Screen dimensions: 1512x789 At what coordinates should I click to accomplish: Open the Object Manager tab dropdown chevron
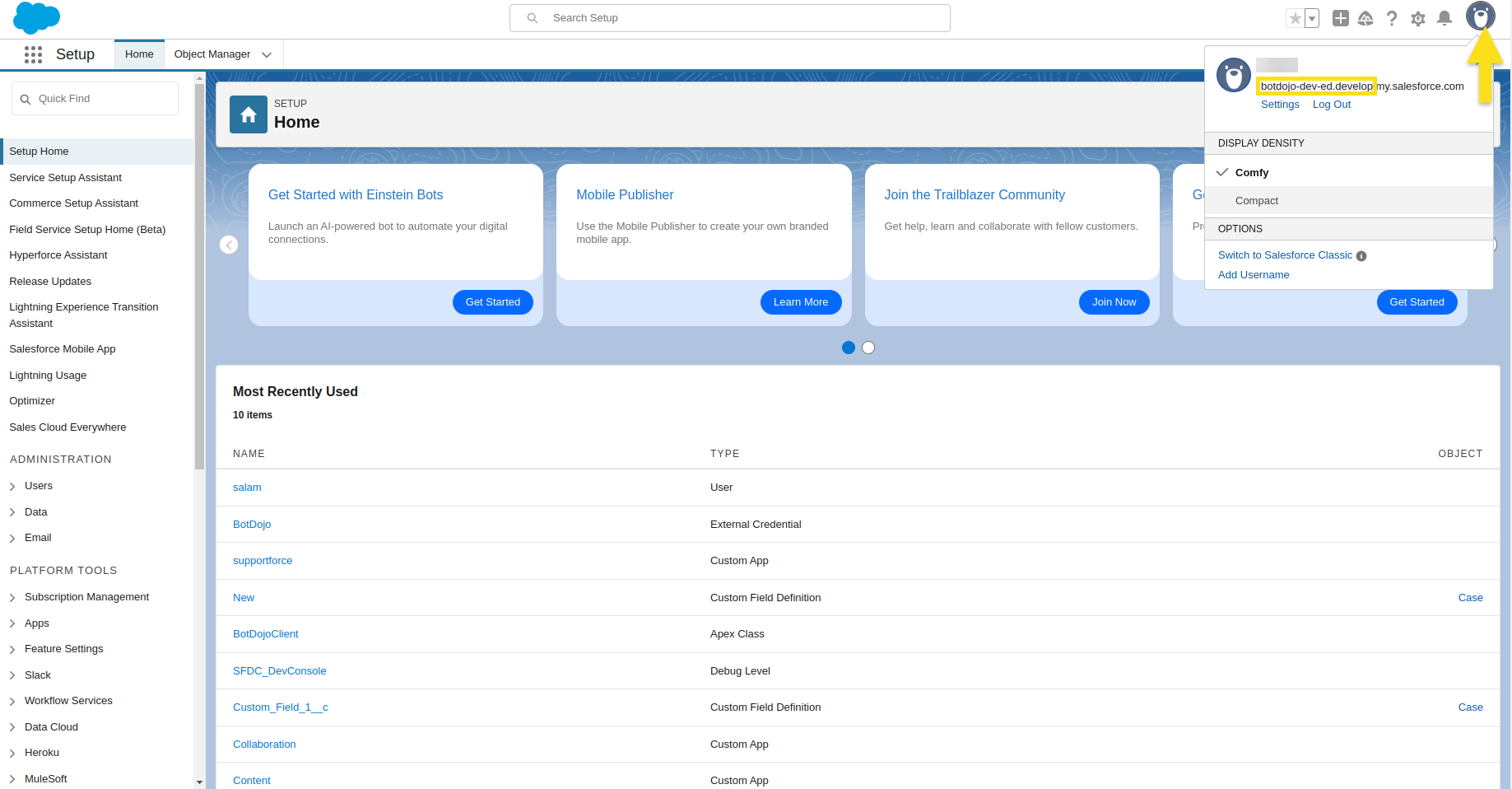coord(267,55)
